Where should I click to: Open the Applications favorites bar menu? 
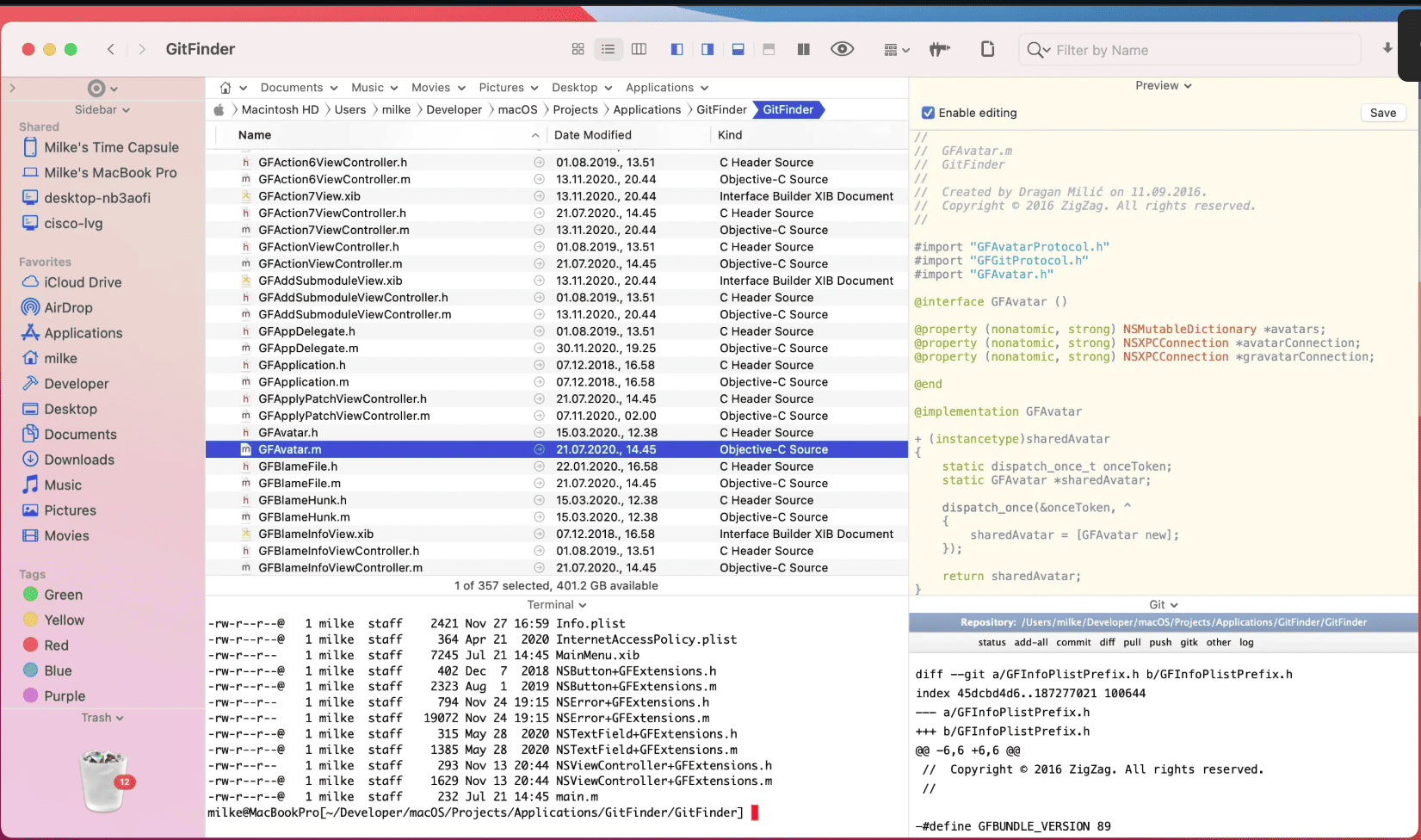pyautogui.click(x=667, y=88)
